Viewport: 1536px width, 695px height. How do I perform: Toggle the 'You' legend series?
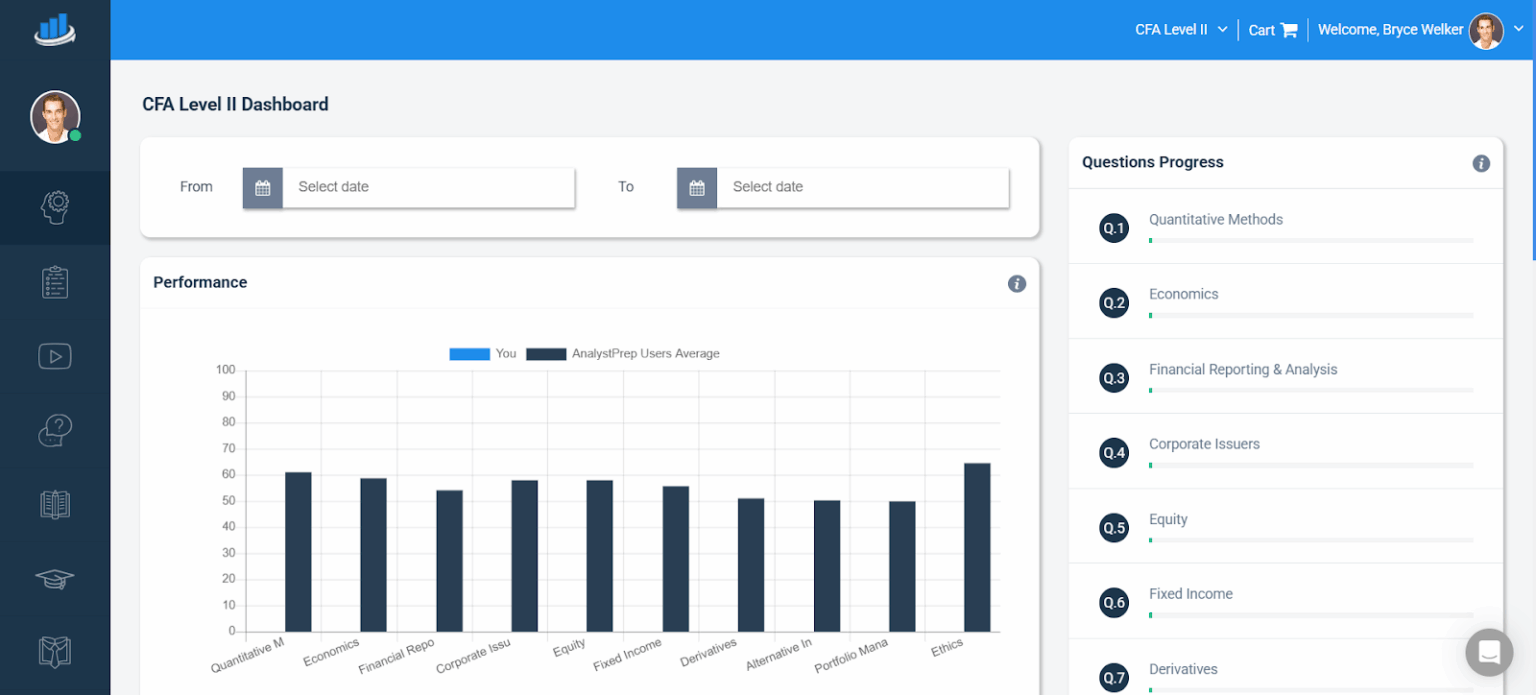483,353
